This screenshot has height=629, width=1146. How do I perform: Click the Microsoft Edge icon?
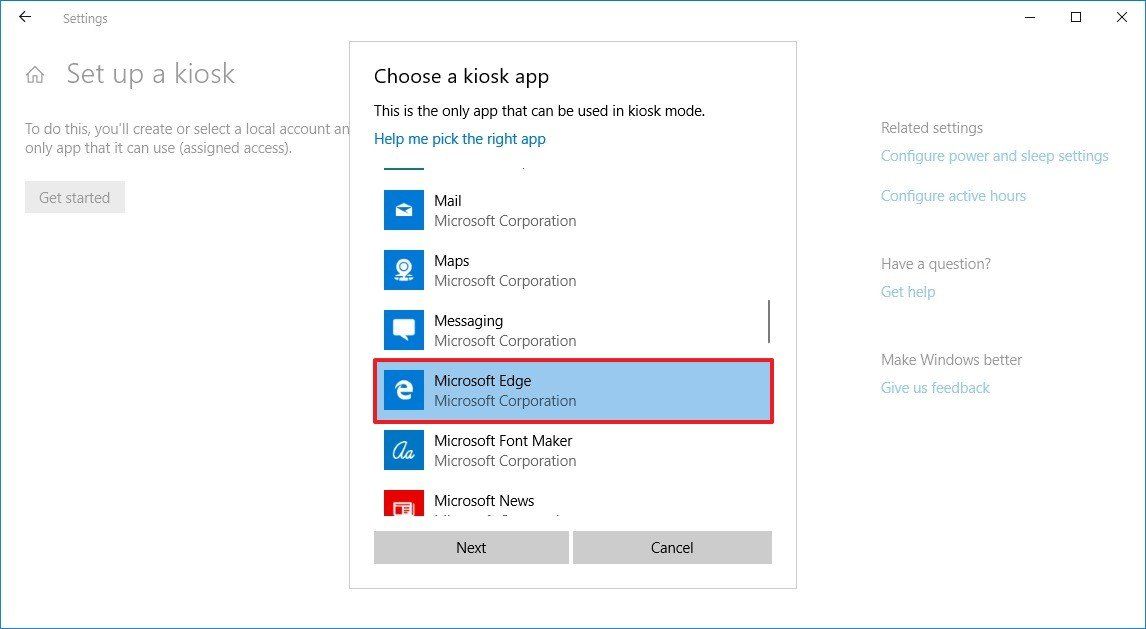point(404,390)
